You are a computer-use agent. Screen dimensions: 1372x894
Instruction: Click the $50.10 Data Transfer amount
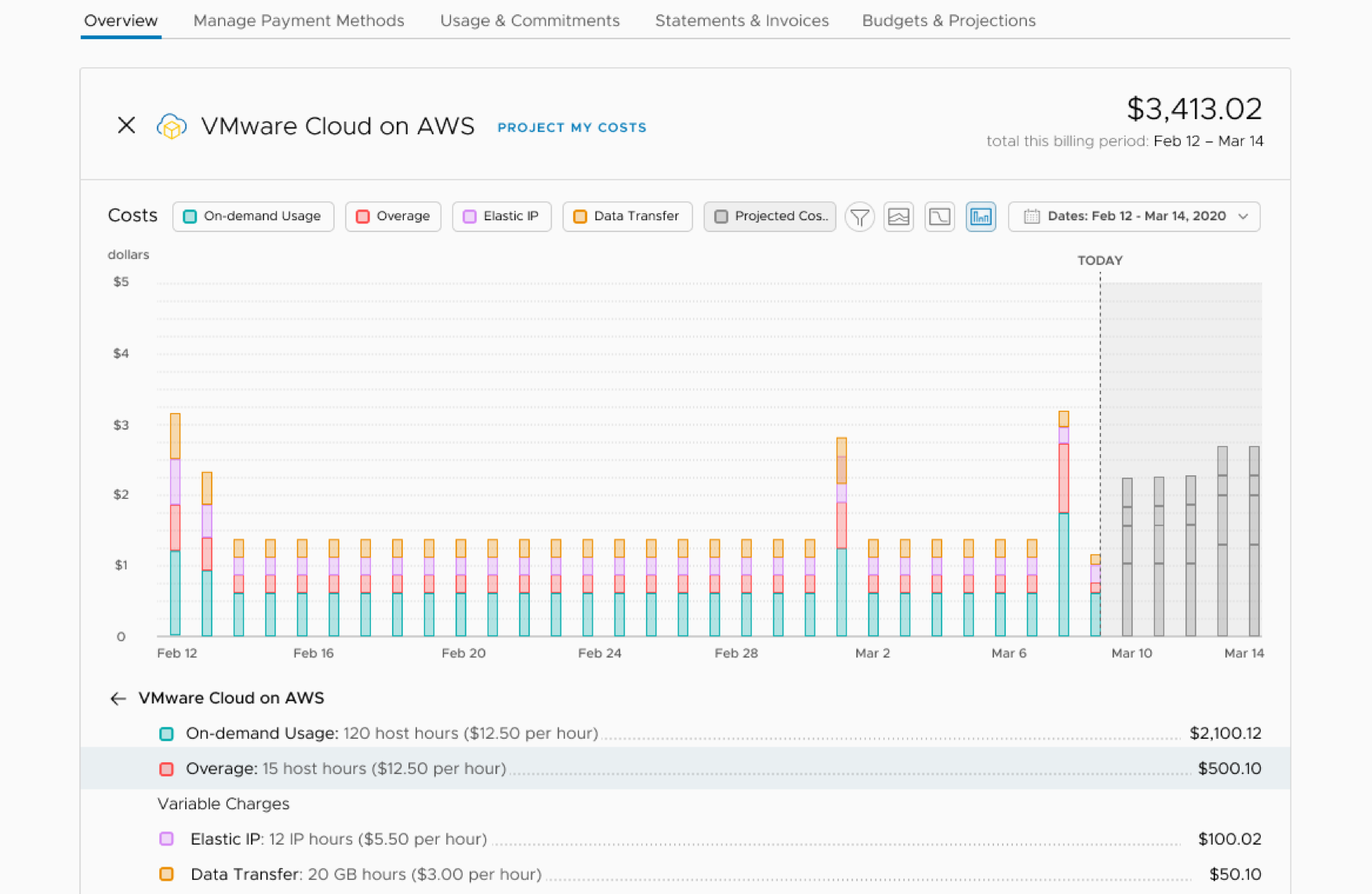tap(1235, 874)
